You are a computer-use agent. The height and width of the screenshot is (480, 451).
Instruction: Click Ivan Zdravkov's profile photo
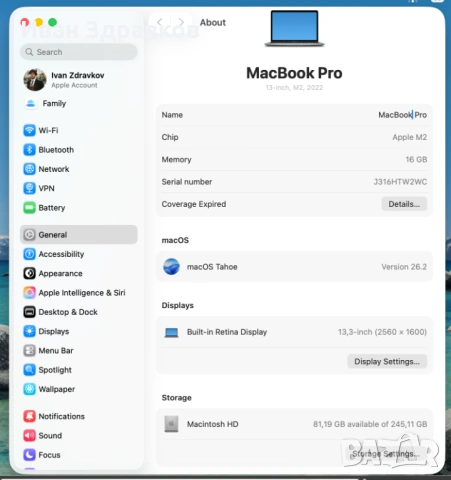[35, 80]
